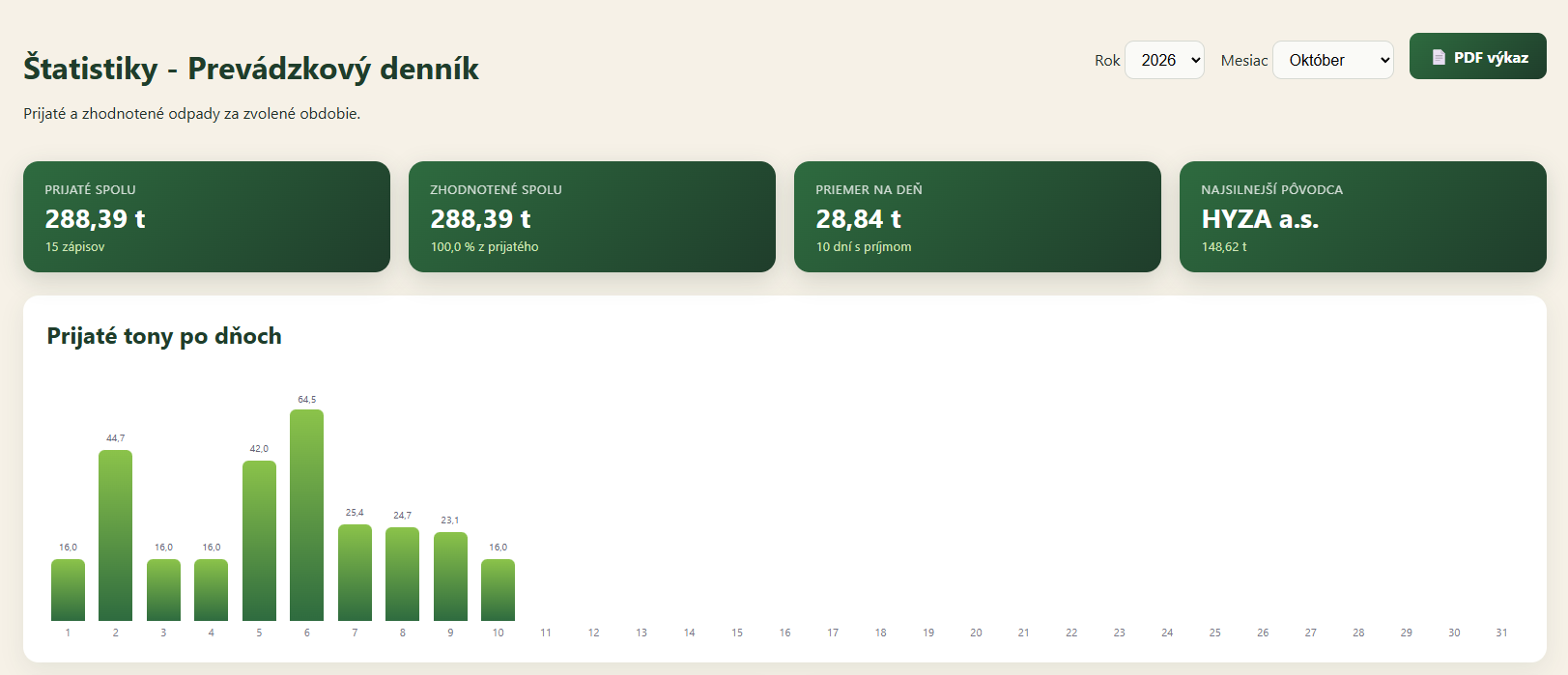Select the Prijaté spolu summary card
The height and width of the screenshot is (675, 1568).
click(207, 216)
